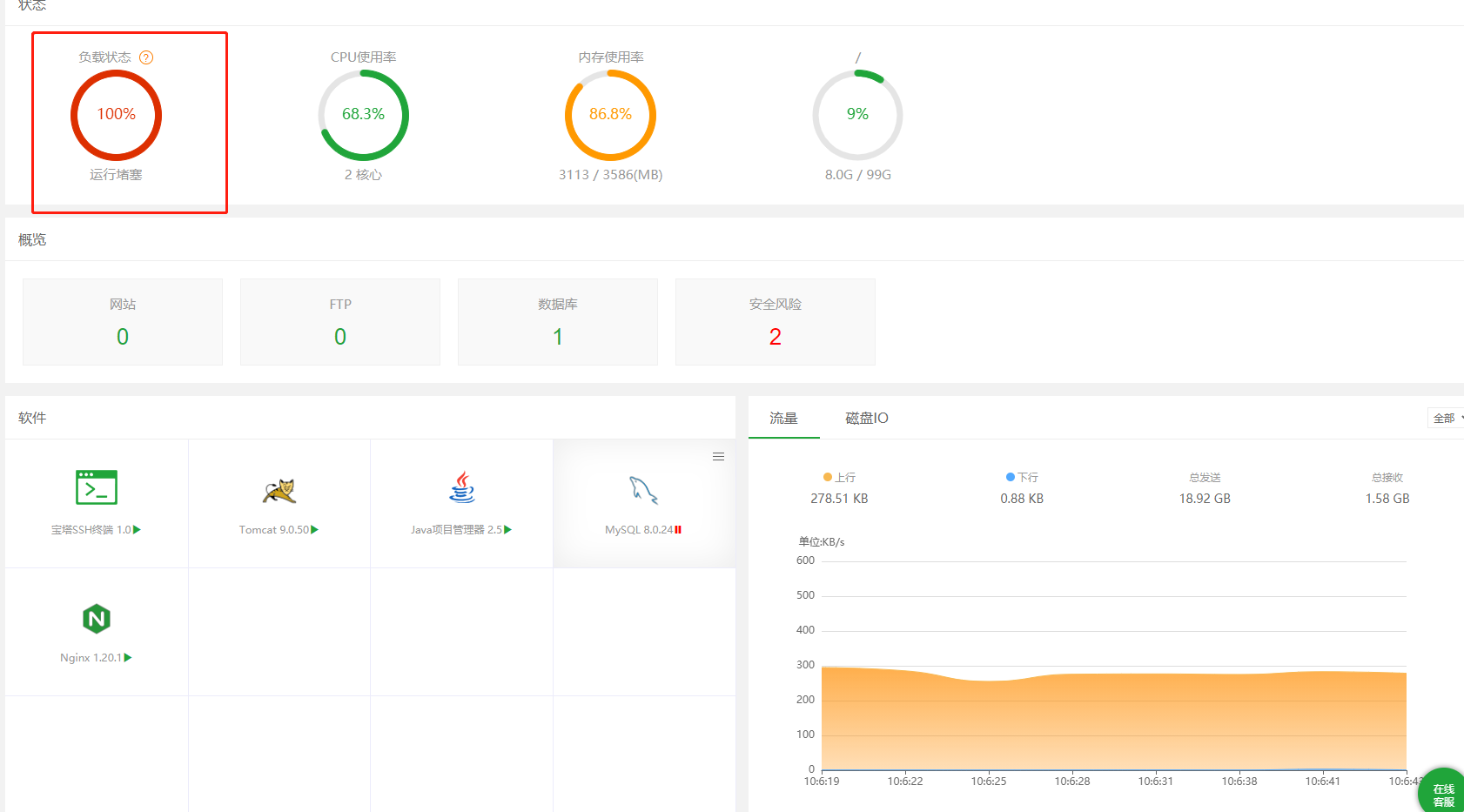Click the 1.58 GB total received value
This screenshot has height=812, width=1464.
(1387, 499)
